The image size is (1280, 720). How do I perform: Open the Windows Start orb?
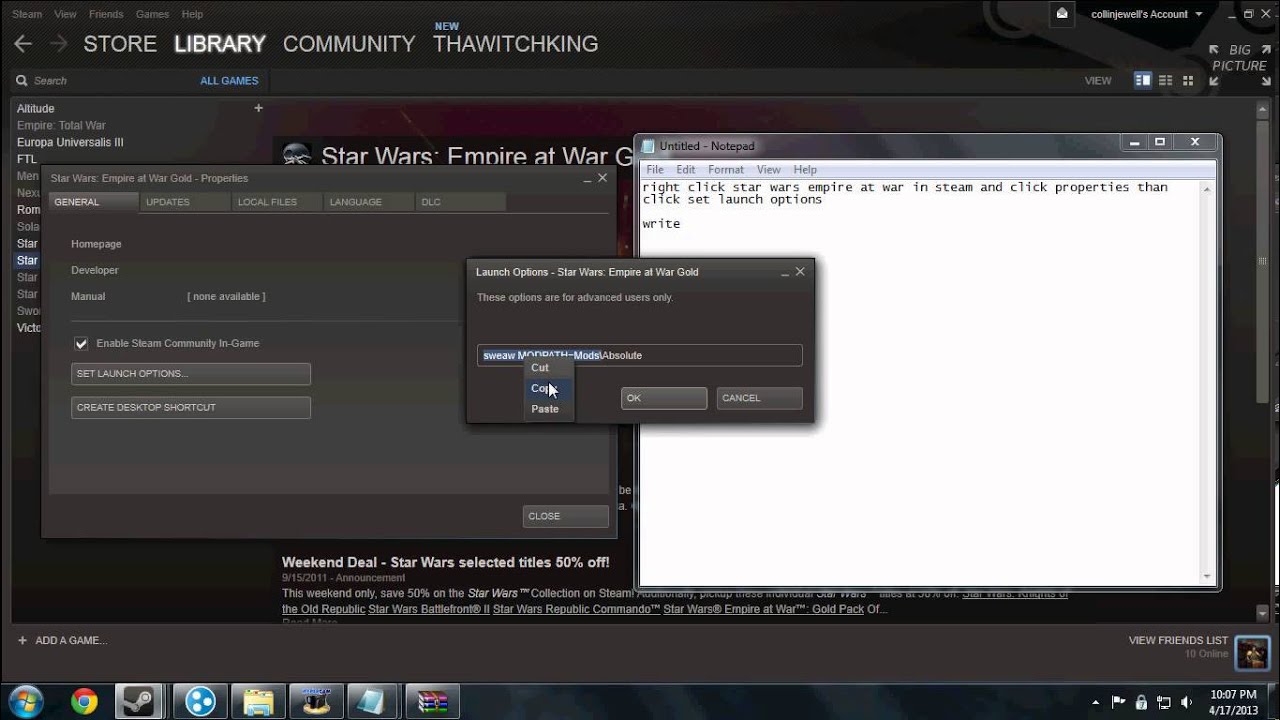point(25,701)
